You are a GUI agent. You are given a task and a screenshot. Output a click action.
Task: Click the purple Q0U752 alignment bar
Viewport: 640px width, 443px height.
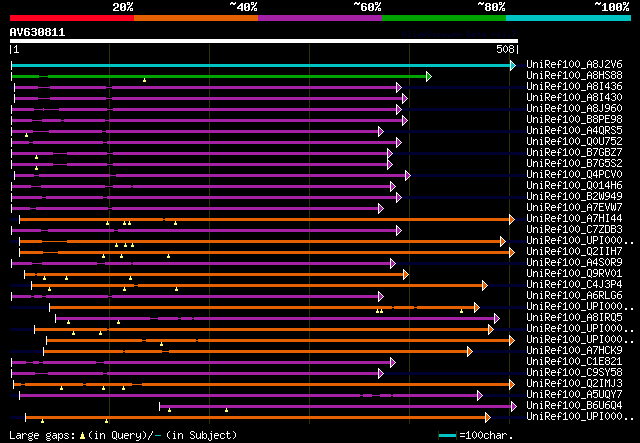point(204,142)
